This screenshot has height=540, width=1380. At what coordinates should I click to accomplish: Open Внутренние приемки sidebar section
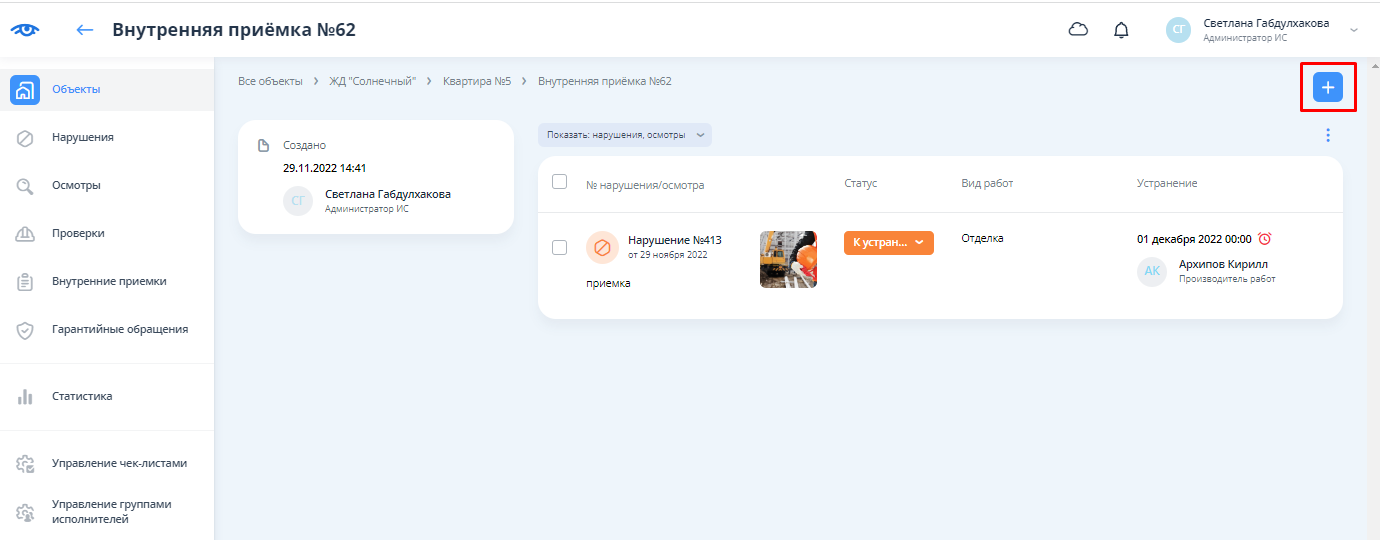coord(109,281)
